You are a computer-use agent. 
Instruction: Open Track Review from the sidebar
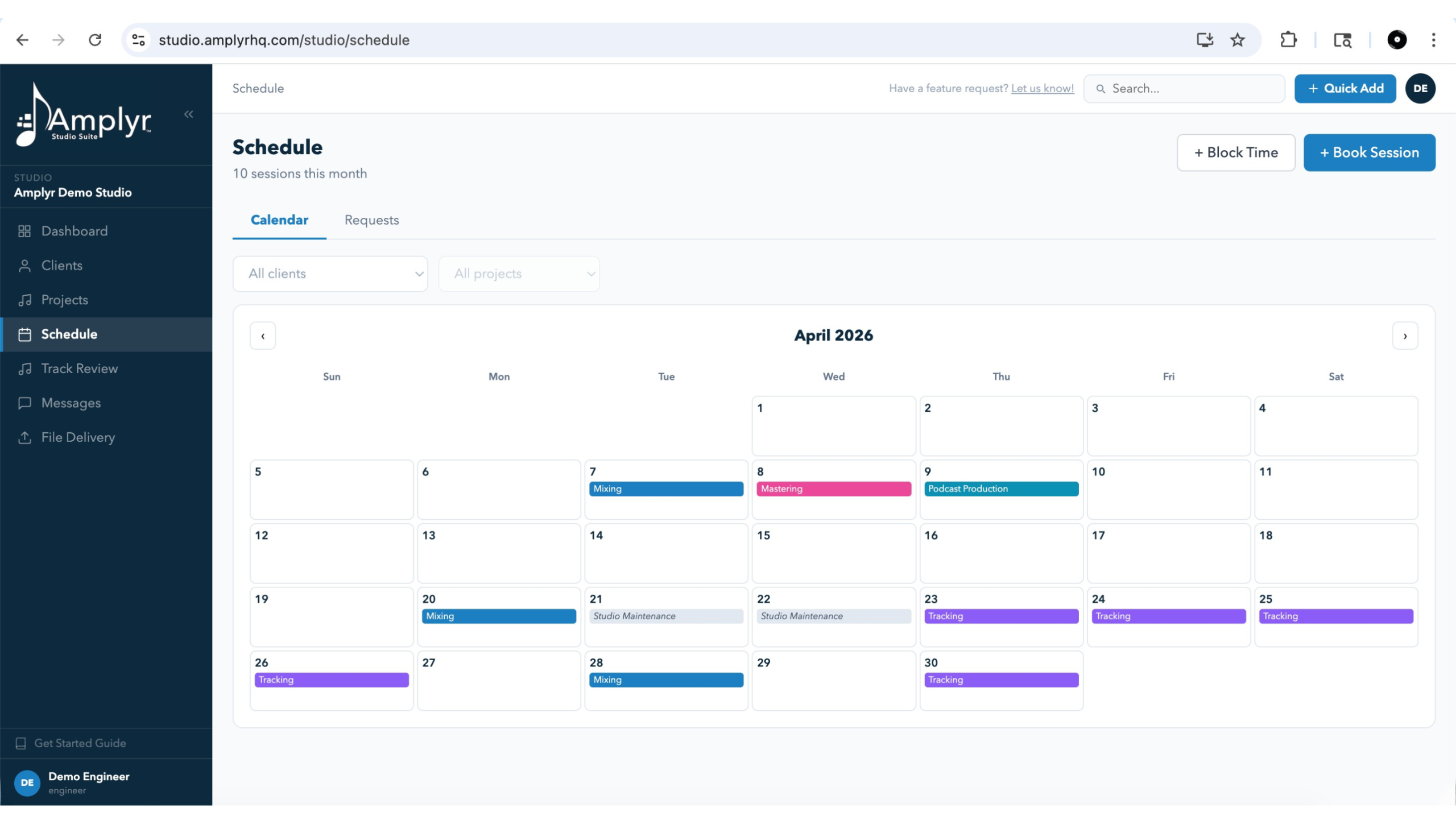click(x=80, y=368)
